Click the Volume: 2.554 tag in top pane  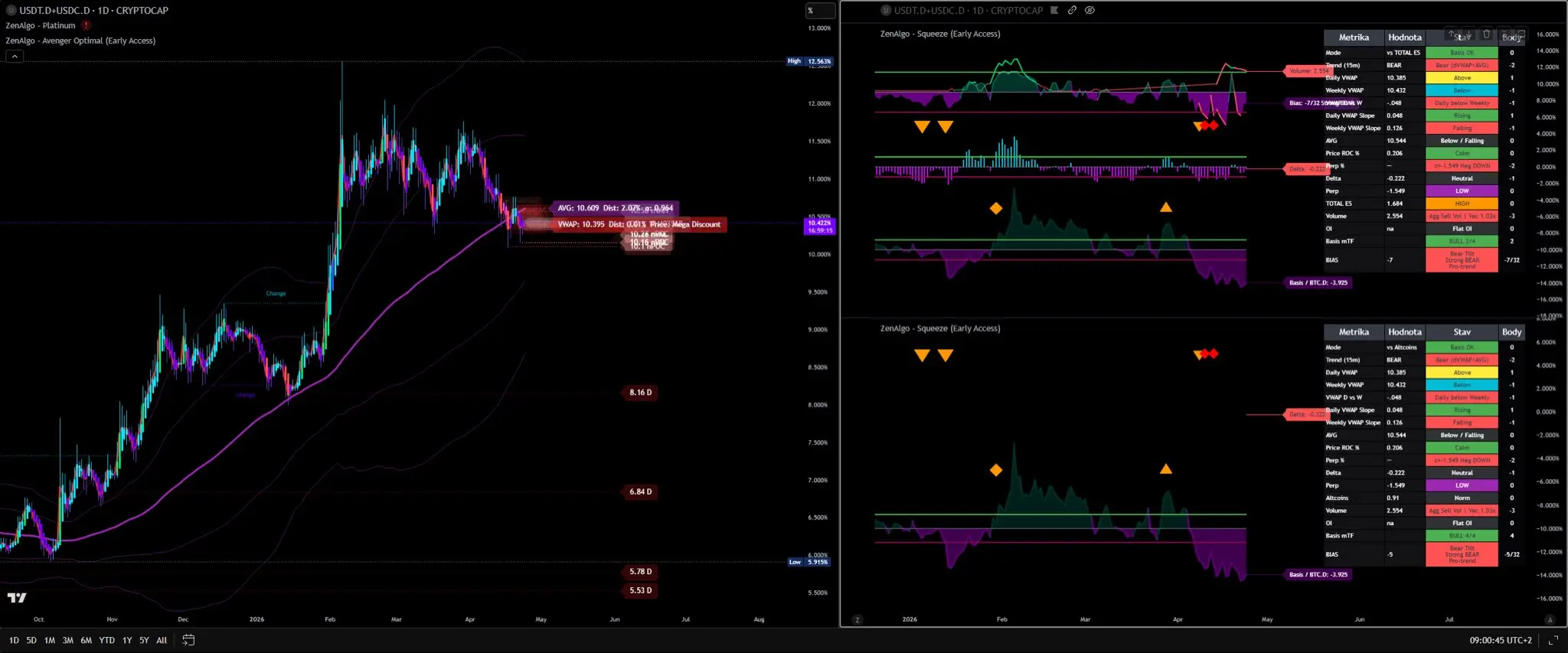pyautogui.click(x=1307, y=70)
